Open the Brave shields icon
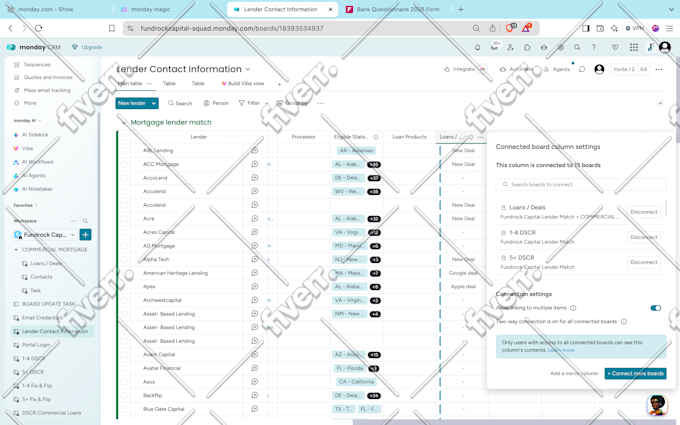Viewport: 680px width, 425px height. coord(510,28)
